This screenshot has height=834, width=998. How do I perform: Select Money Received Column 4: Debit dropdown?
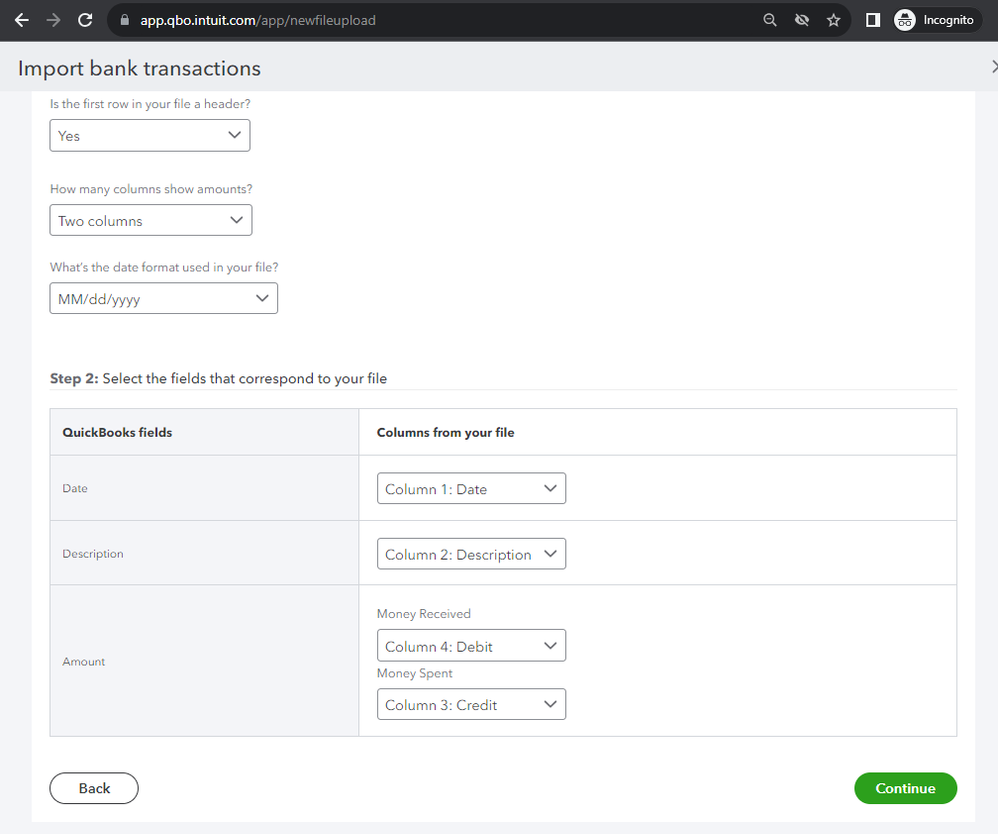tap(471, 646)
